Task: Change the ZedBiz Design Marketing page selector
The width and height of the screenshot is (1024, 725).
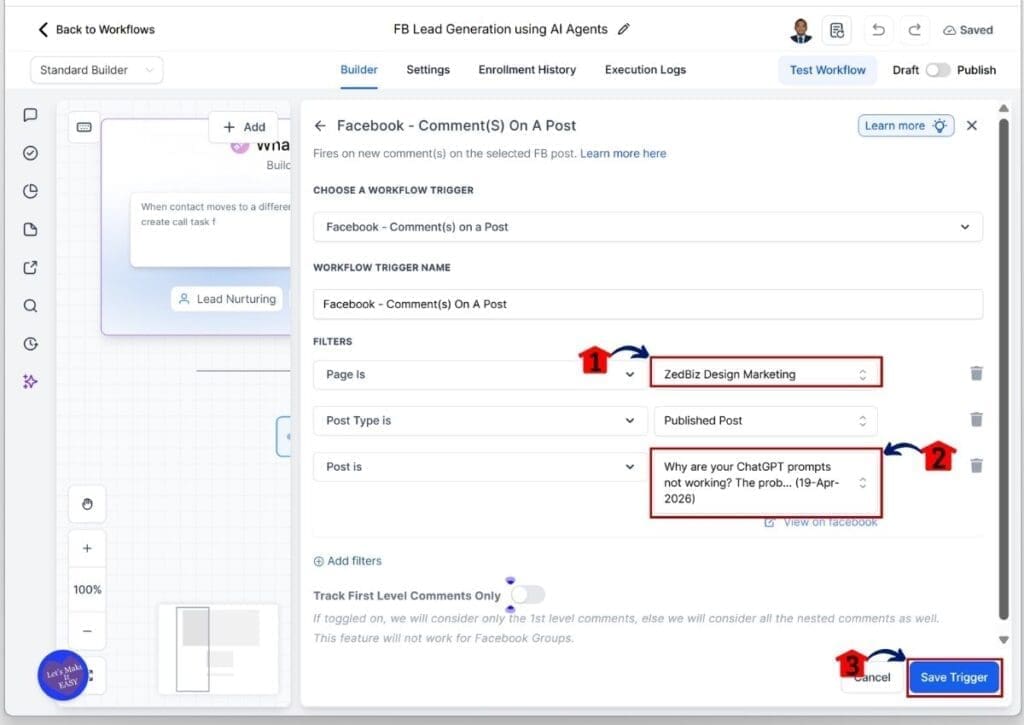Action: point(766,373)
